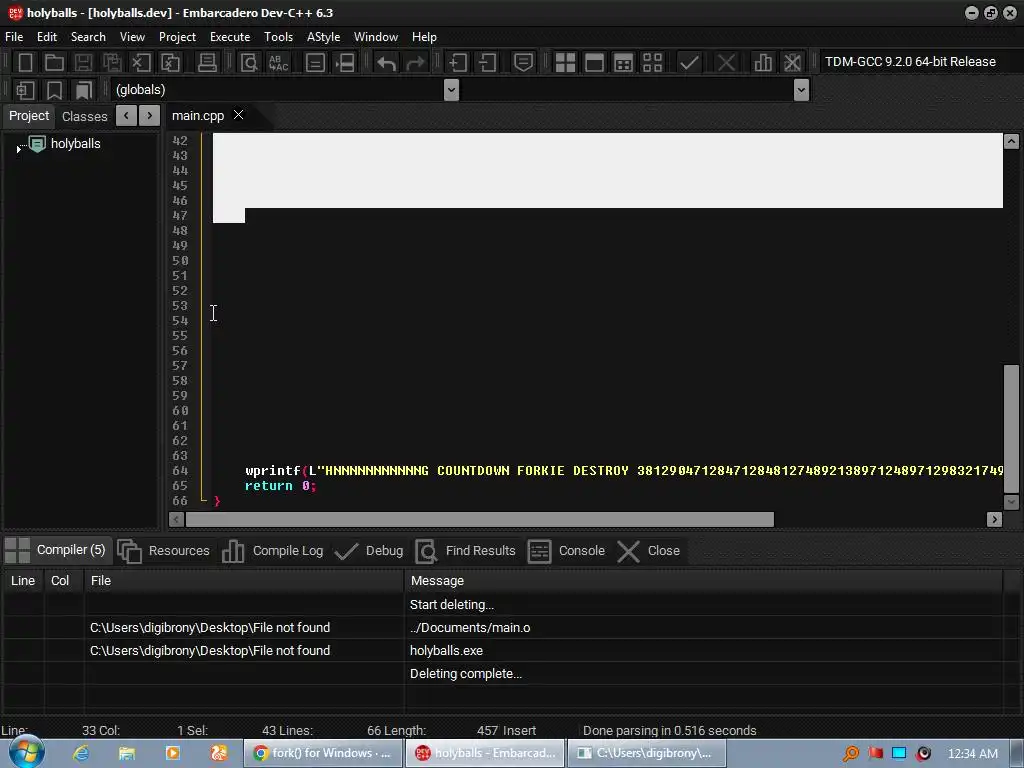The height and width of the screenshot is (768, 1024).
Task: Click the Toggle Comment speech-bubble icon
Action: [x=523, y=63]
